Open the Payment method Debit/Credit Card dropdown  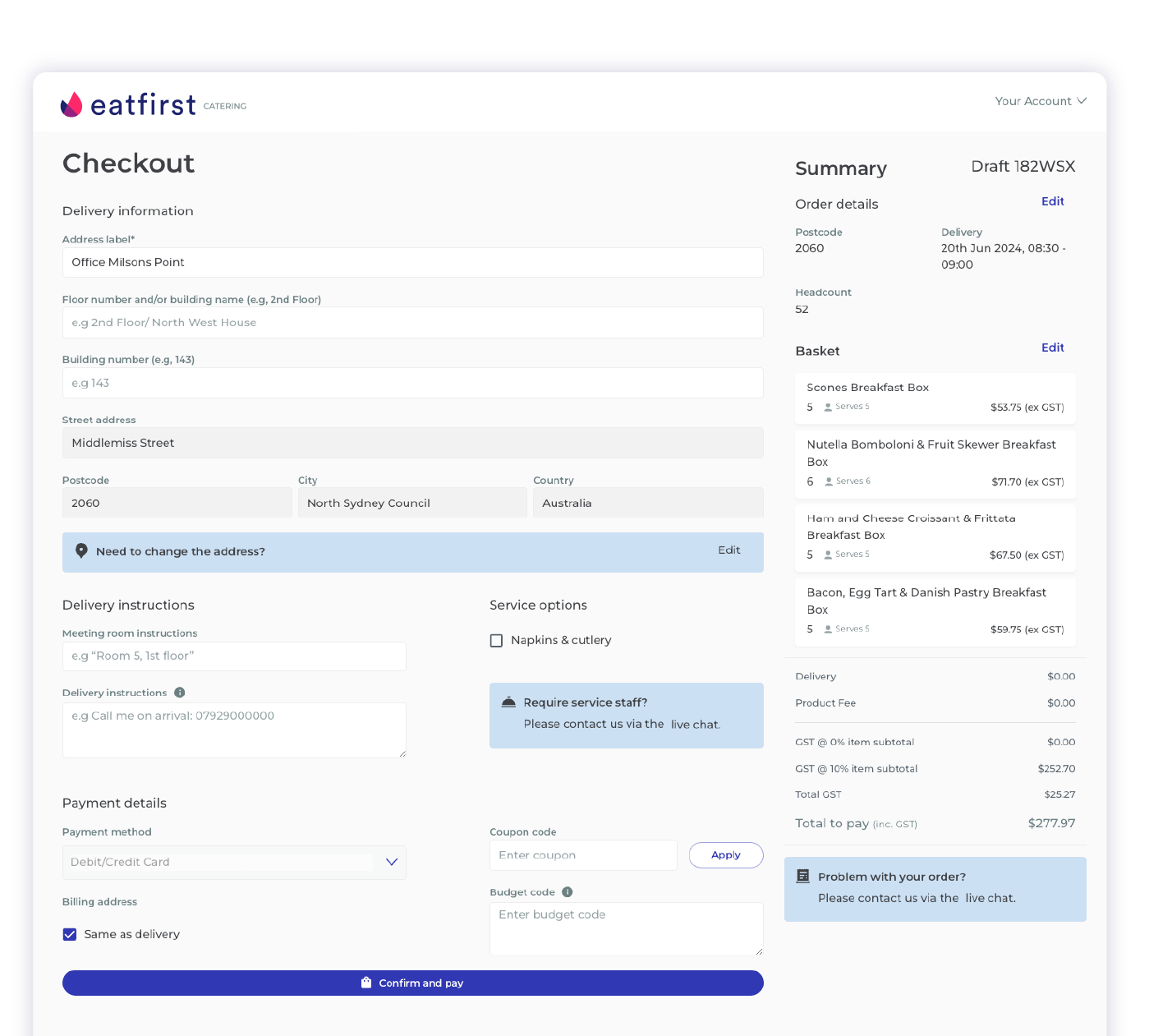tap(234, 863)
